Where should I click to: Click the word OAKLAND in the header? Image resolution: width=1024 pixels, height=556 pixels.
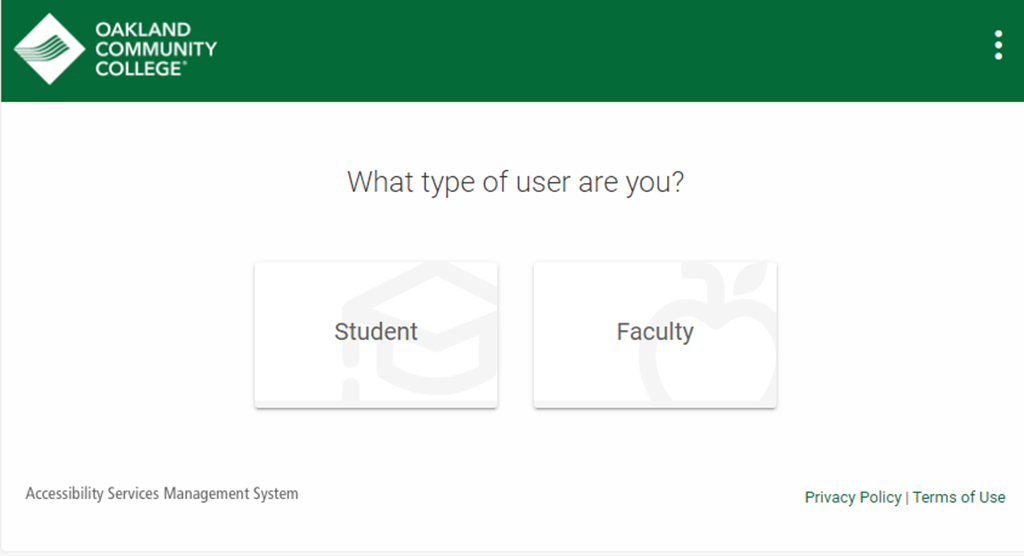(143, 29)
